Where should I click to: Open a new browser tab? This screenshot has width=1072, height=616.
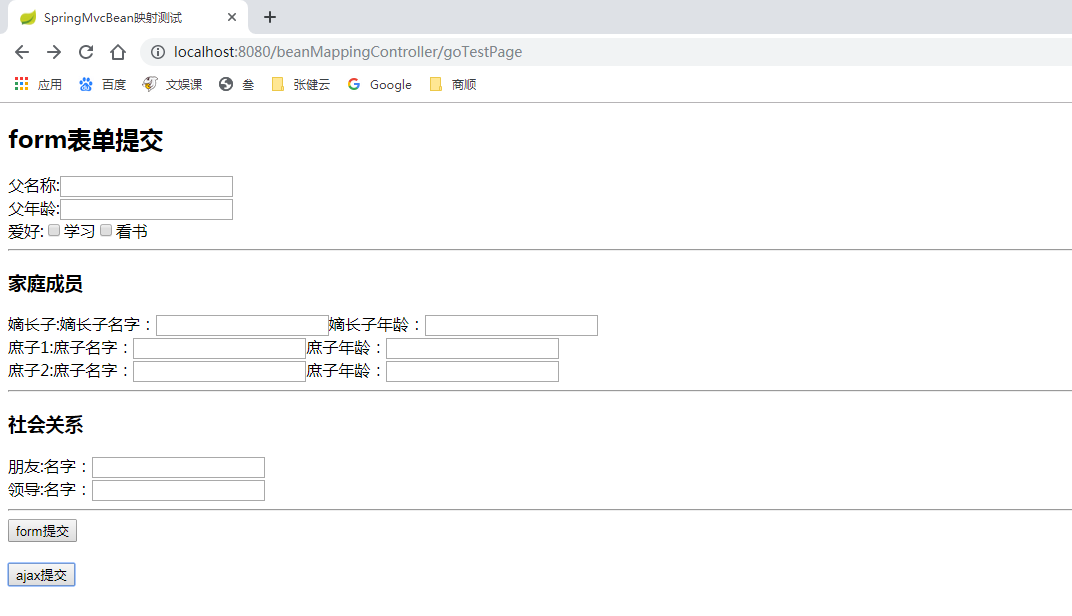point(269,17)
